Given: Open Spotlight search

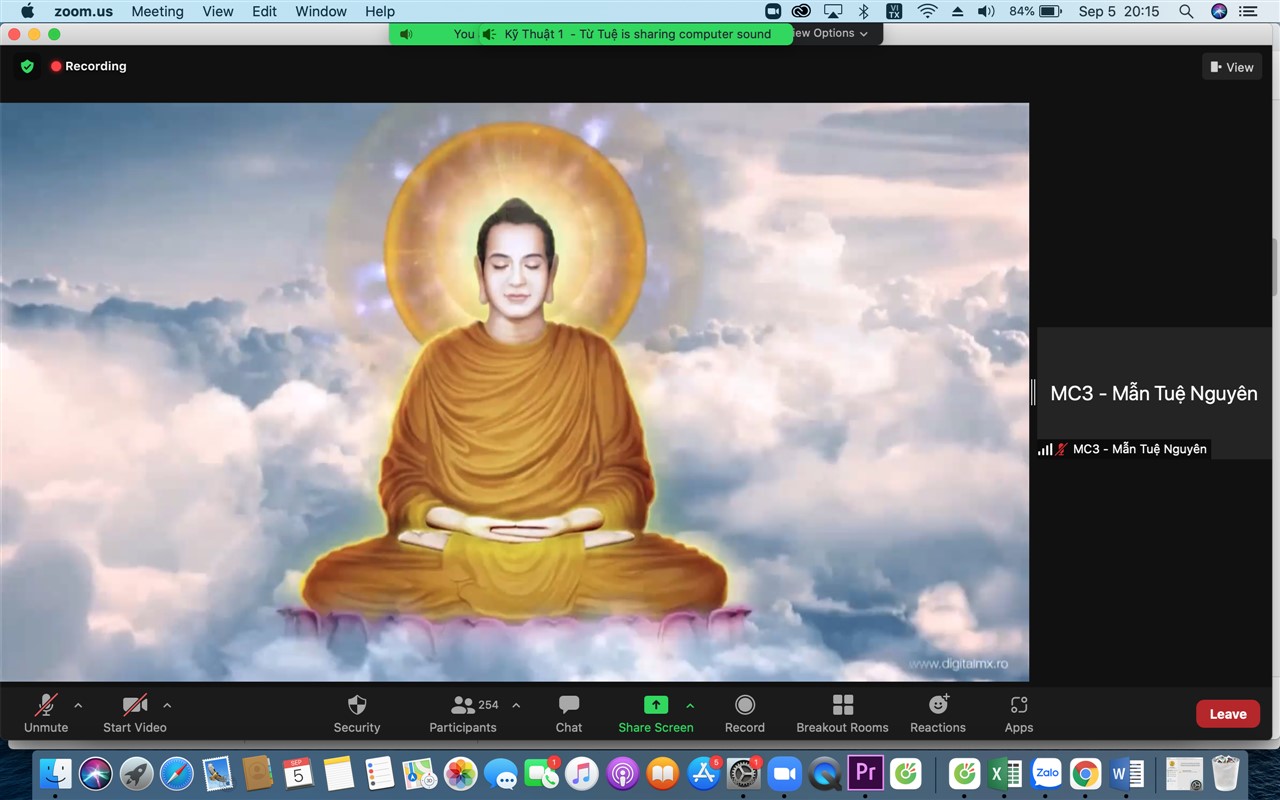Looking at the screenshot, I should [1186, 11].
